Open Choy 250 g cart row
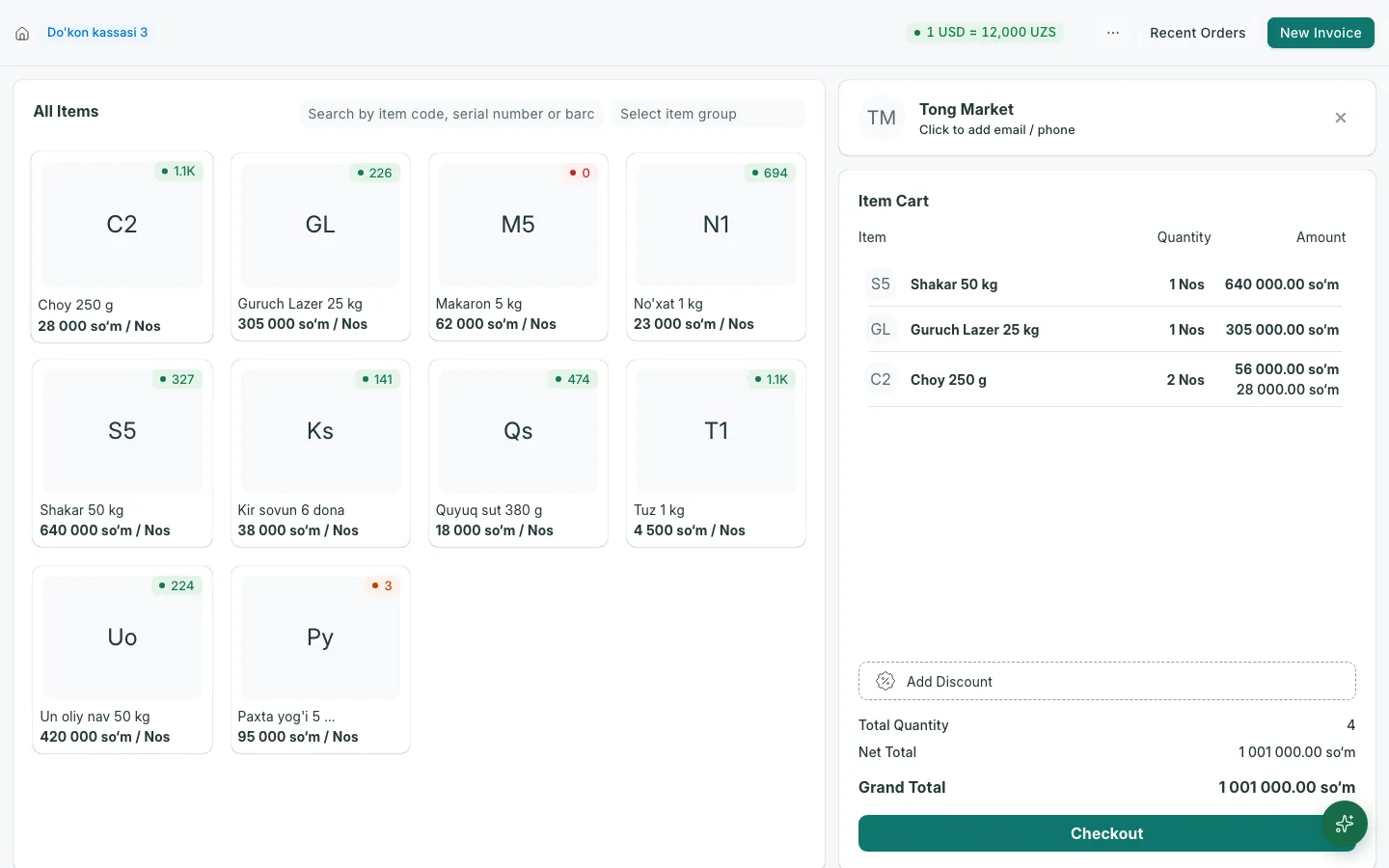 point(1104,380)
